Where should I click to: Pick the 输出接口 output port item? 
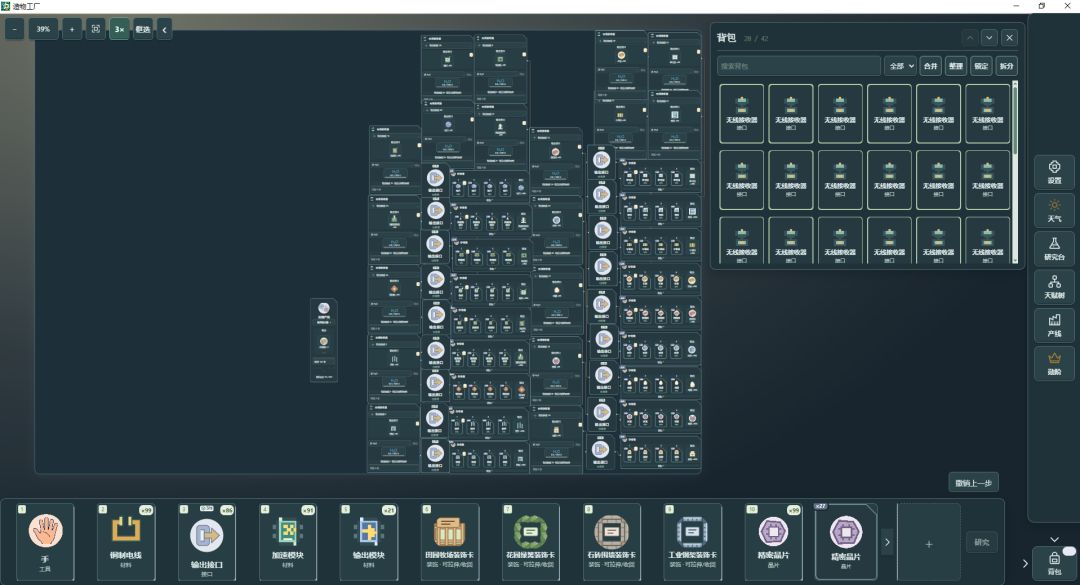point(207,542)
